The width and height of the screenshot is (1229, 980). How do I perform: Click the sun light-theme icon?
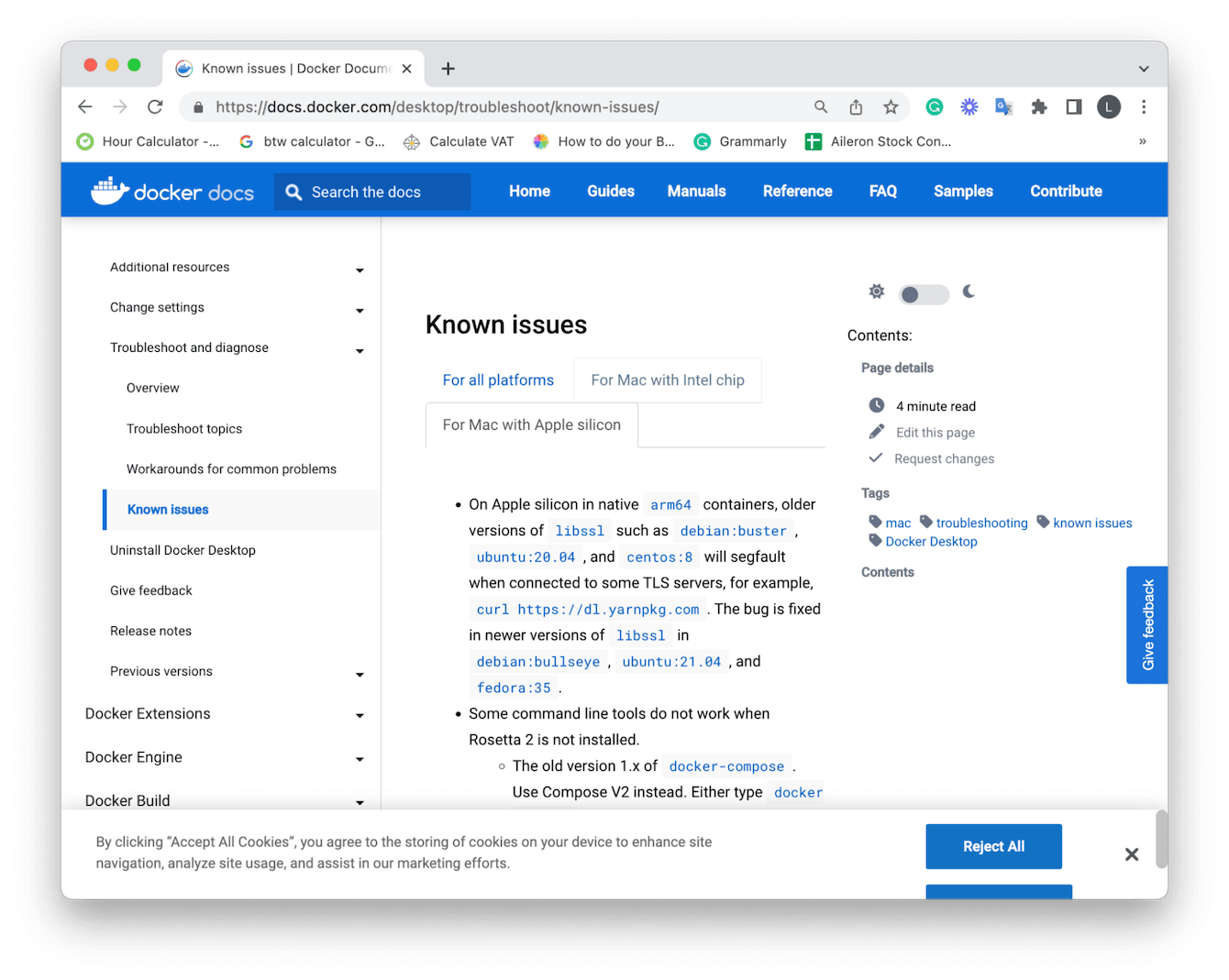click(877, 292)
